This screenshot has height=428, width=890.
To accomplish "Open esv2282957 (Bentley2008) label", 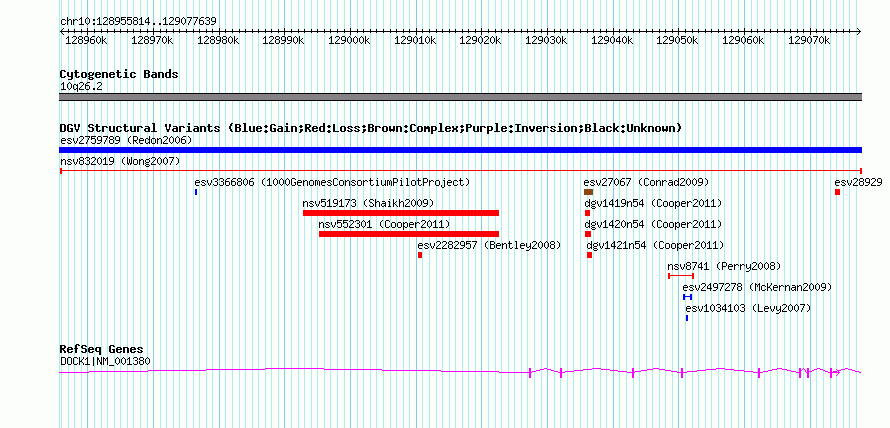I will coord(489,245).
